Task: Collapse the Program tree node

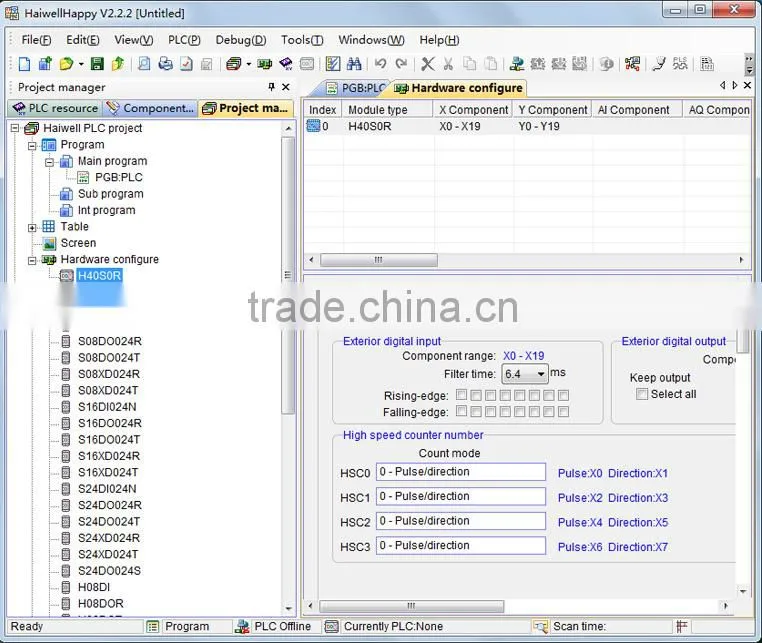Action: 32,145
